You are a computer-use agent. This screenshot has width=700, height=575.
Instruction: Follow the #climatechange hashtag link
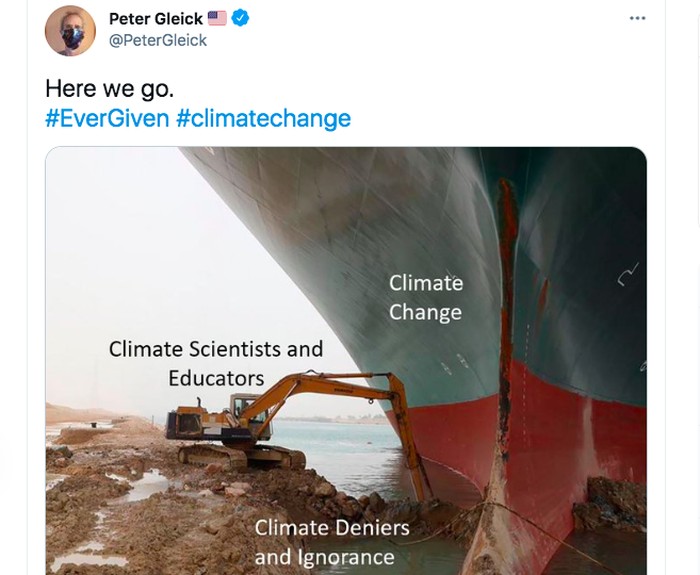click(263, 118)
